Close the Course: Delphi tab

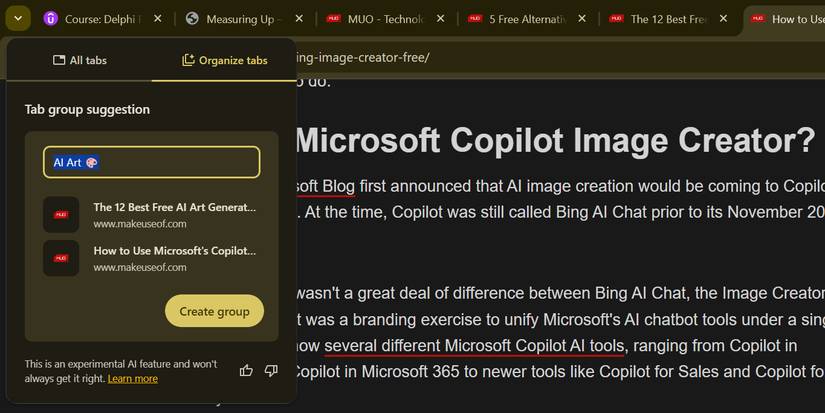tap(161, 19)
